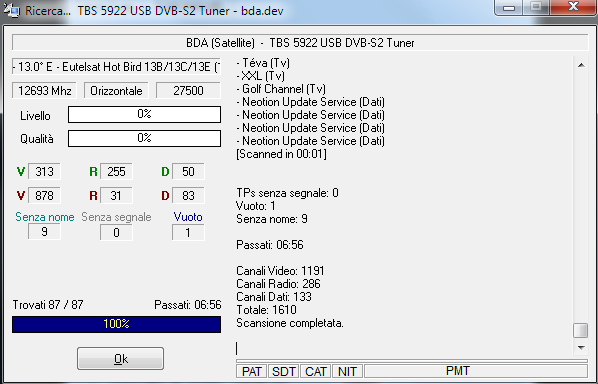Click the BDA (Satellite) tuner header

(x=300, y=43)
